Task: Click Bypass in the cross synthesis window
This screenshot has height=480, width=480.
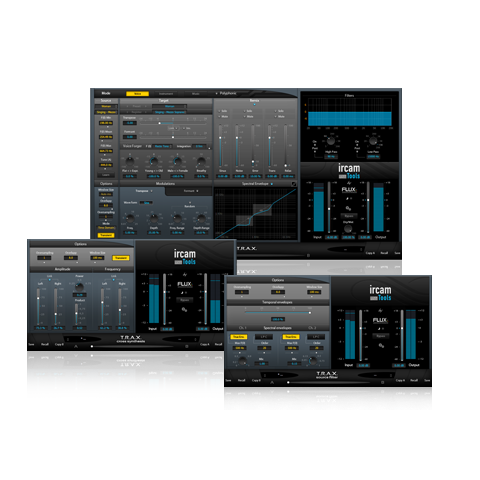Action: coord(184,300)
